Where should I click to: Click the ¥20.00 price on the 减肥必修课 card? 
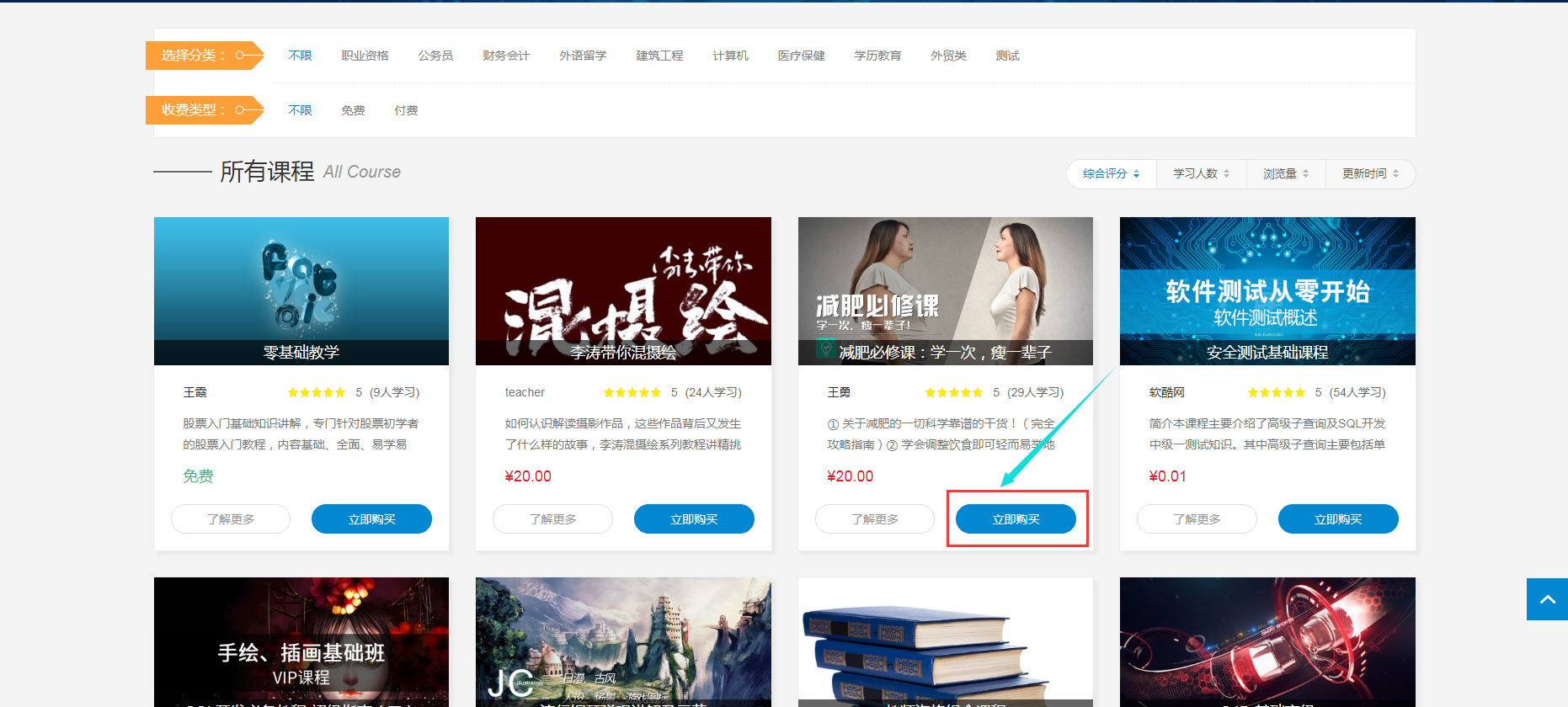click(851, 476)
